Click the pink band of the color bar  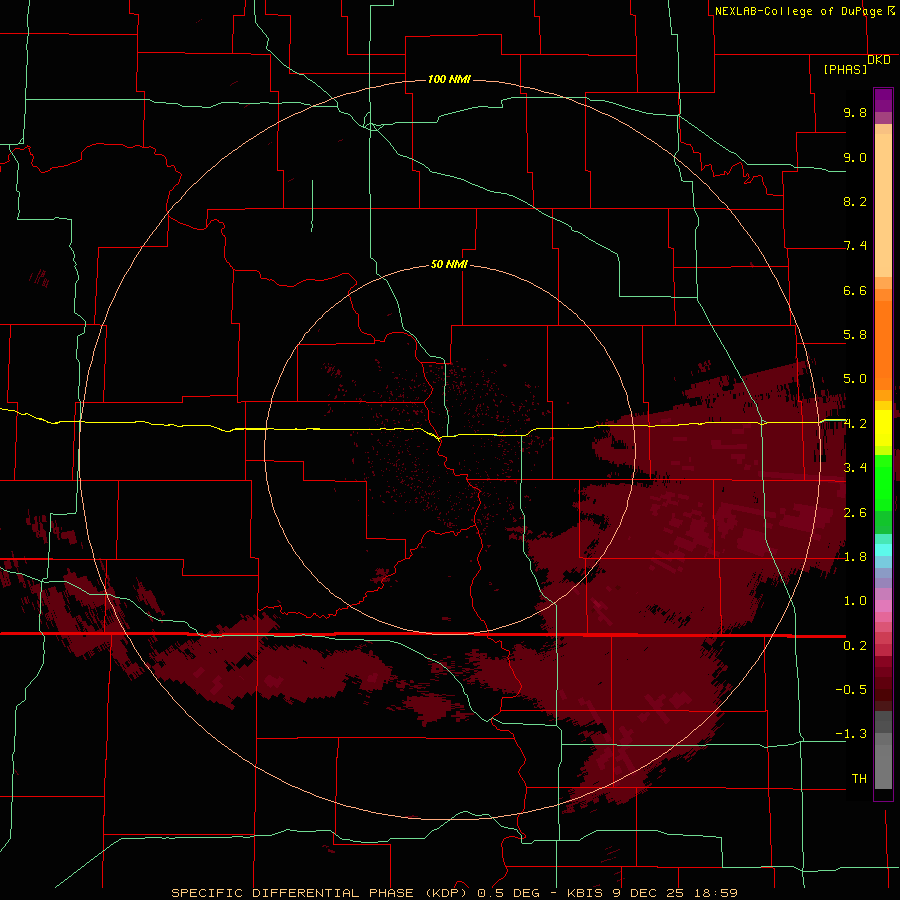(883, 606)
